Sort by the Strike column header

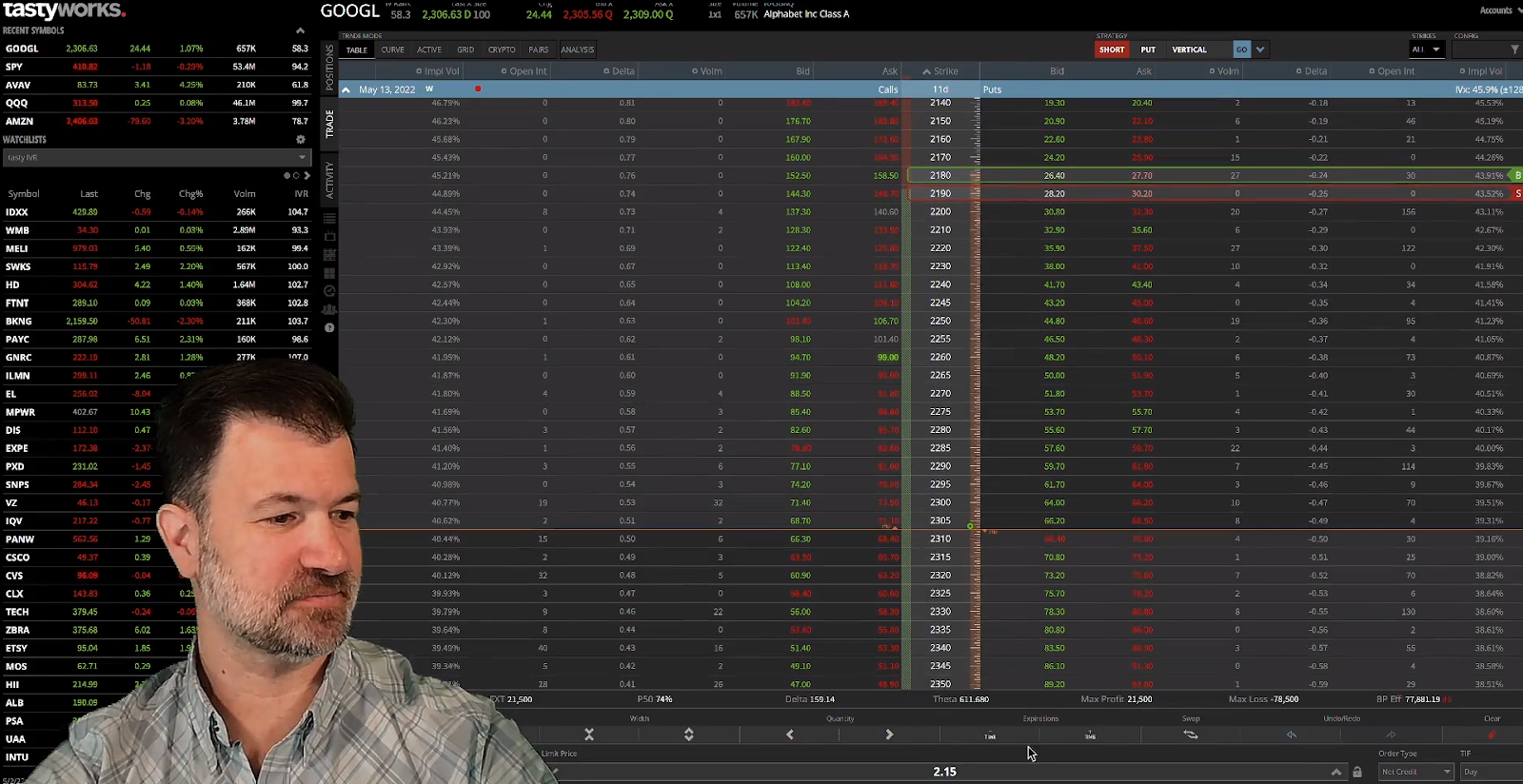(x=940, y=71)
